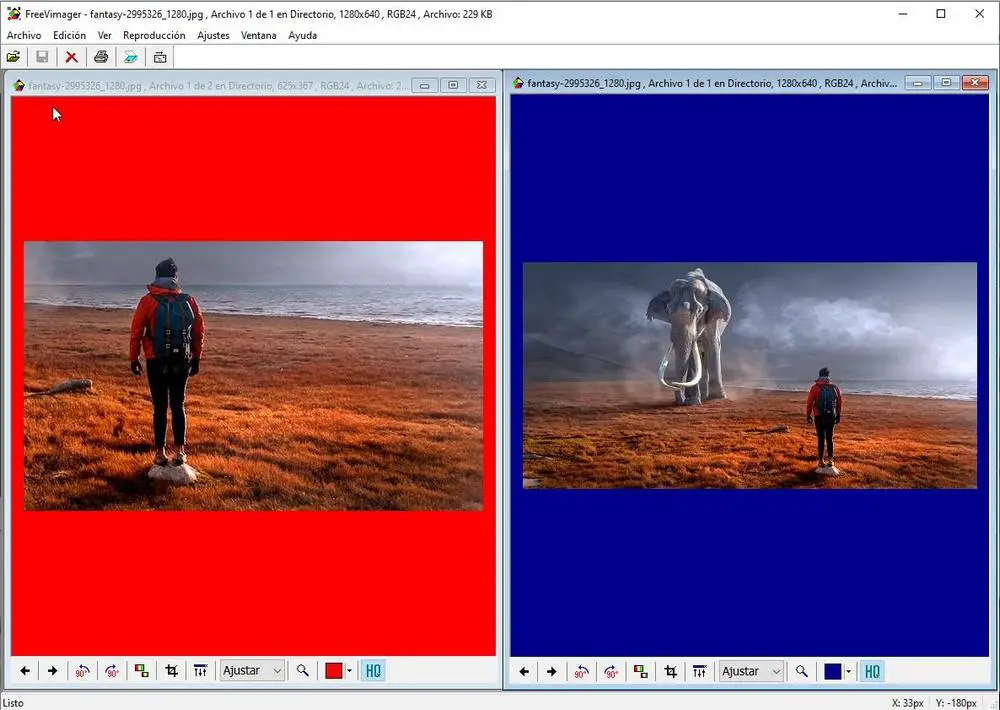1000x710 pixels.
Task: Go to previous image in red window
Action: coord(25,670)
